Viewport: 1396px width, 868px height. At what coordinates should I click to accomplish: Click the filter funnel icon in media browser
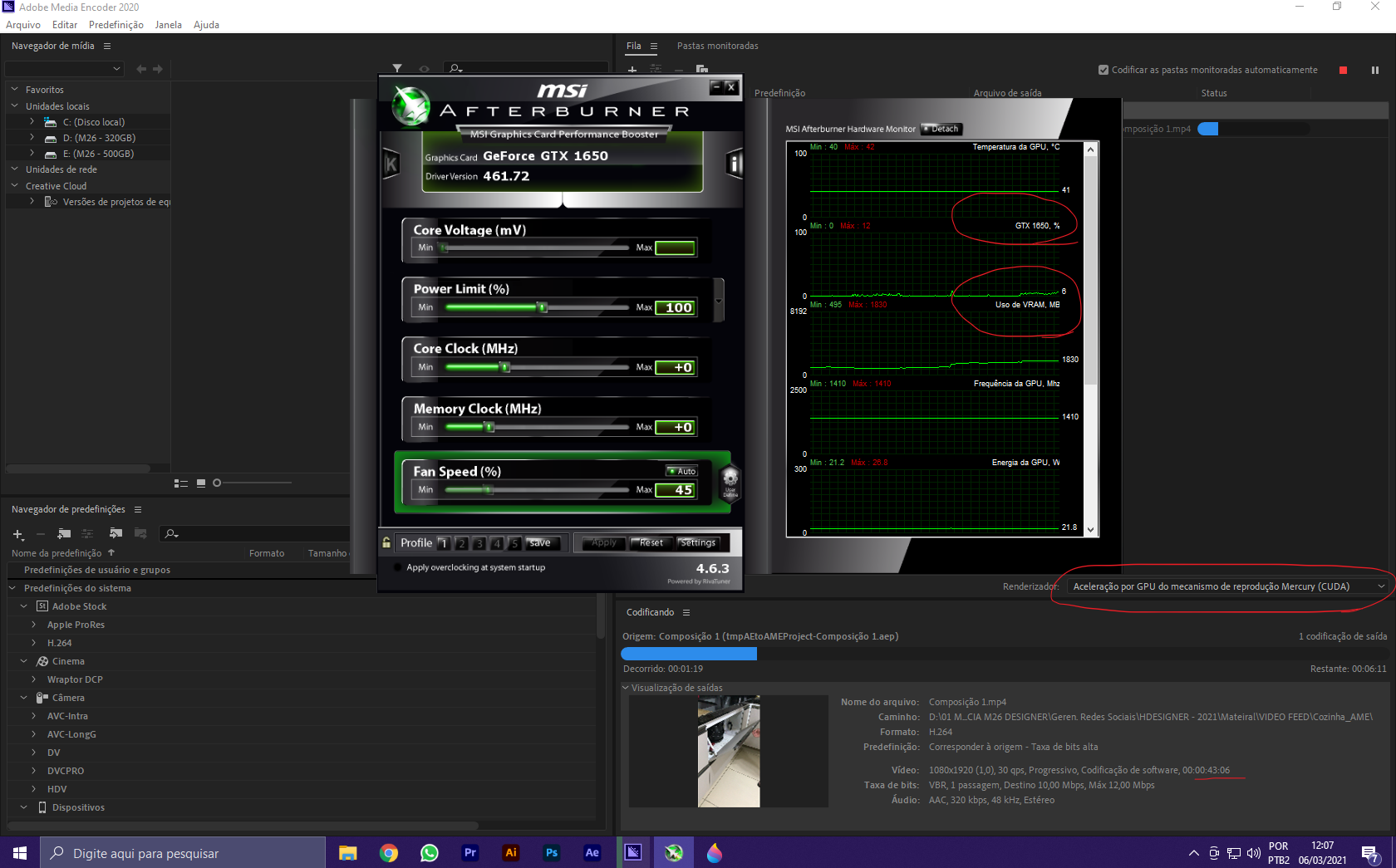pyautogui.click(x=397, y=69)
